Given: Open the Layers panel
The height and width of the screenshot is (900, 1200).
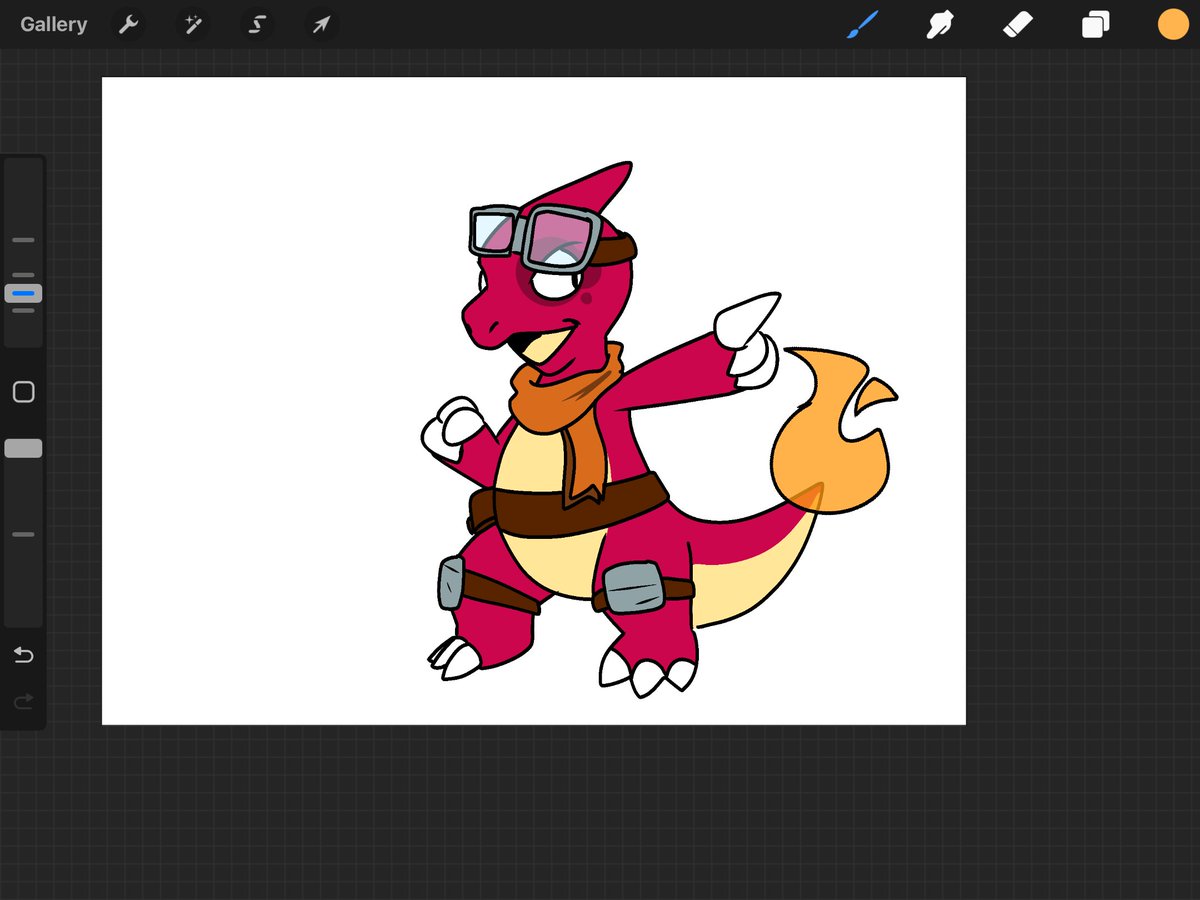Looking at the screenshot, I should tap(1096, 25).
